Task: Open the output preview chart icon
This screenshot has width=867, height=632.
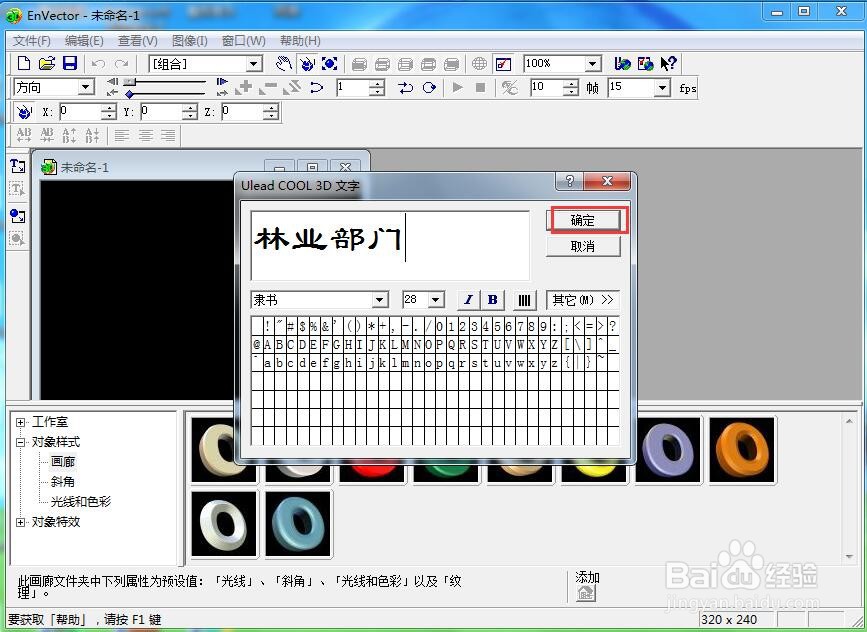Action: coord(504,64)
